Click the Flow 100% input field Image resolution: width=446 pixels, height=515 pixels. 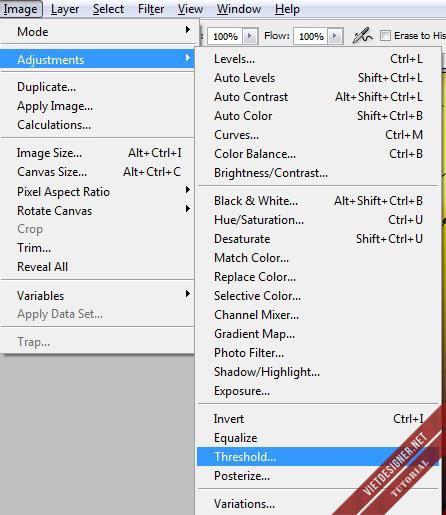click(311, 36)
